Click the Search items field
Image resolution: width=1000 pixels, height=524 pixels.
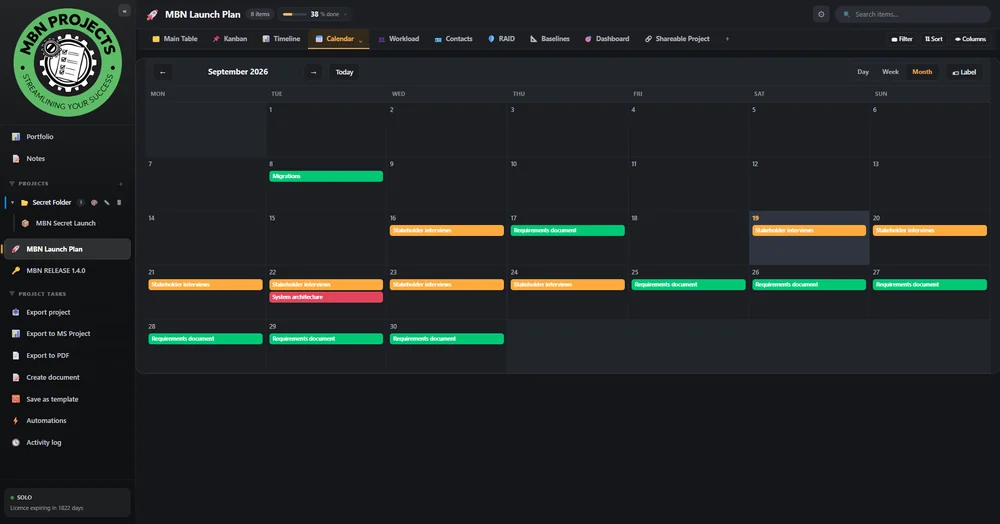pos(913,14)
